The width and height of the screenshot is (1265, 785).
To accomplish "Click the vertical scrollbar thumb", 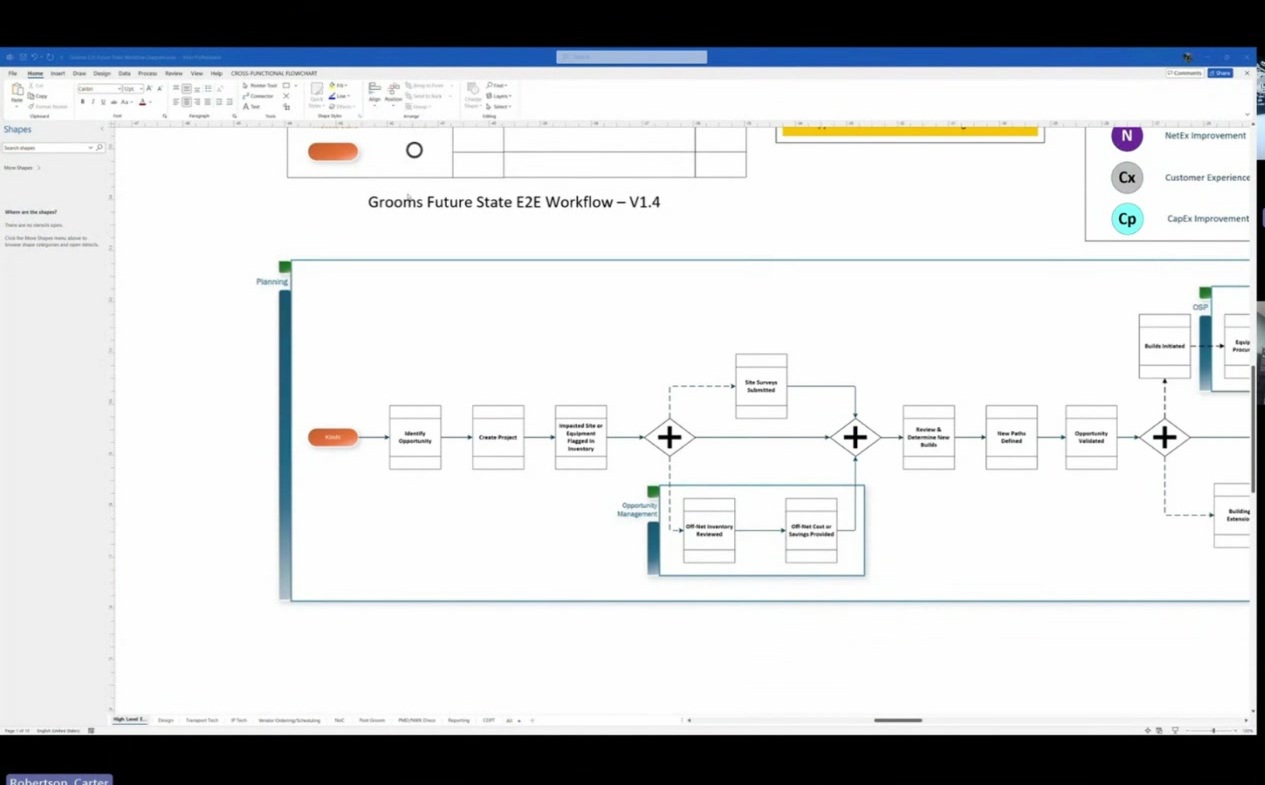I will 1253,428.
